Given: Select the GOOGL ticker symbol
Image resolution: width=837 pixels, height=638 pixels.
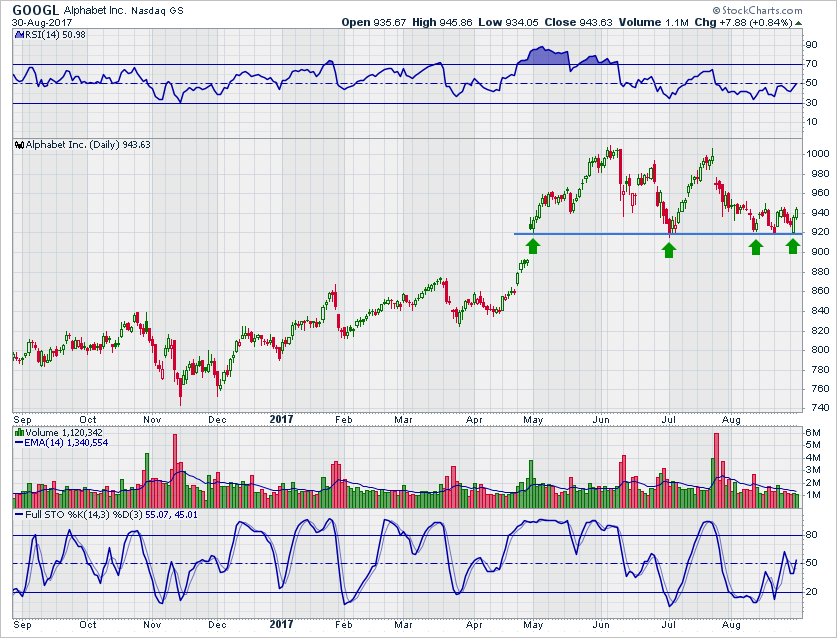Looking at the screenshot, I should point(35,10).
